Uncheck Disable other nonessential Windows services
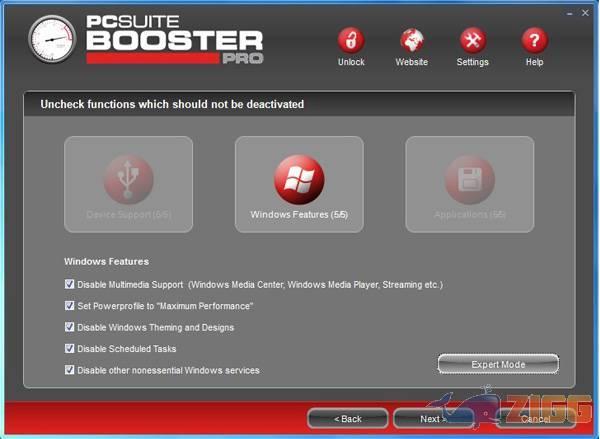This screenshot has width=600, height=439. click(x=70, y=370)
